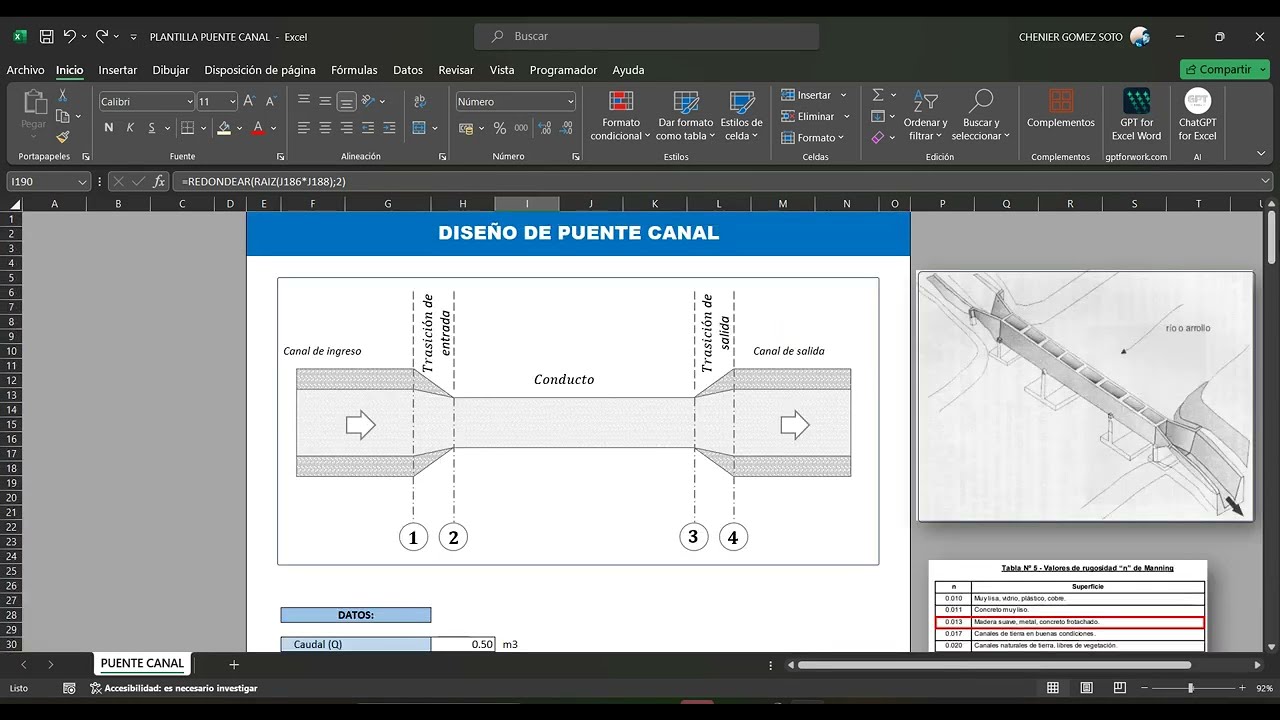The width and height of the screenshot is (1280, 720).
Task: Open the Calibri font name dropdown
Action: [x=189, y=102]
